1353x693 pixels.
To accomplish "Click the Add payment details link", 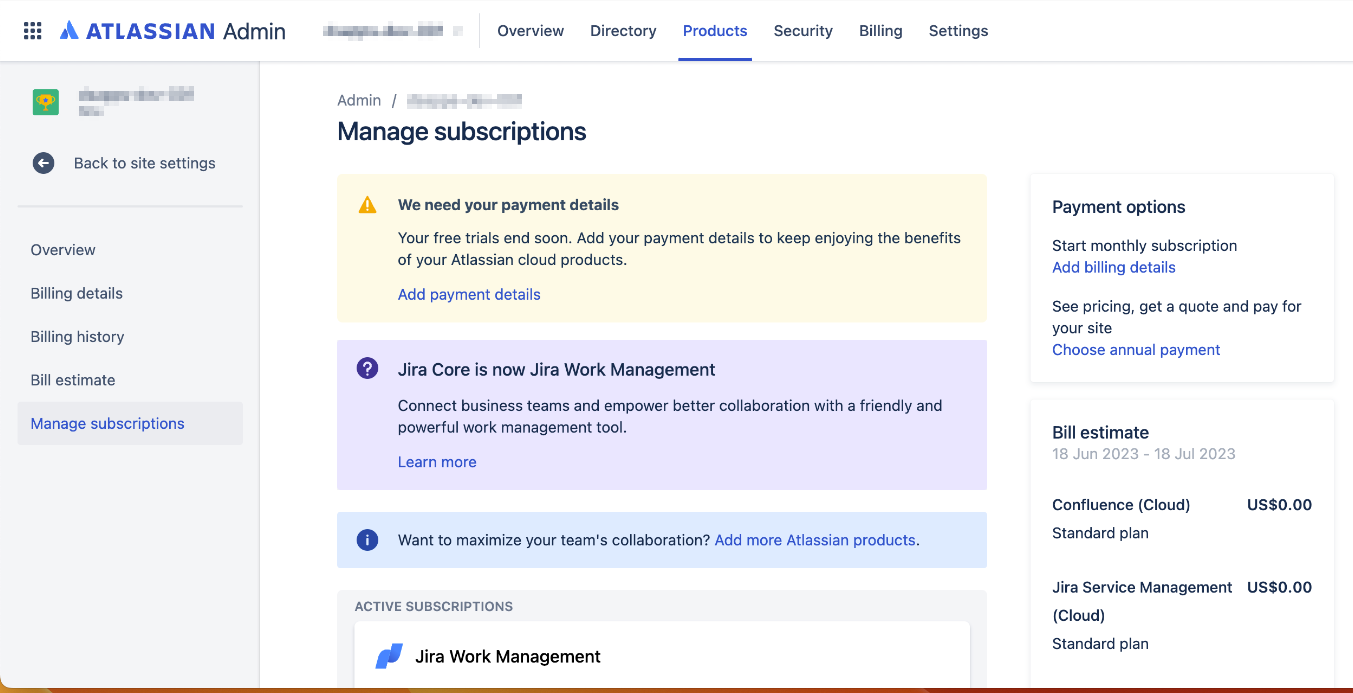I will (x=469, y=294).
